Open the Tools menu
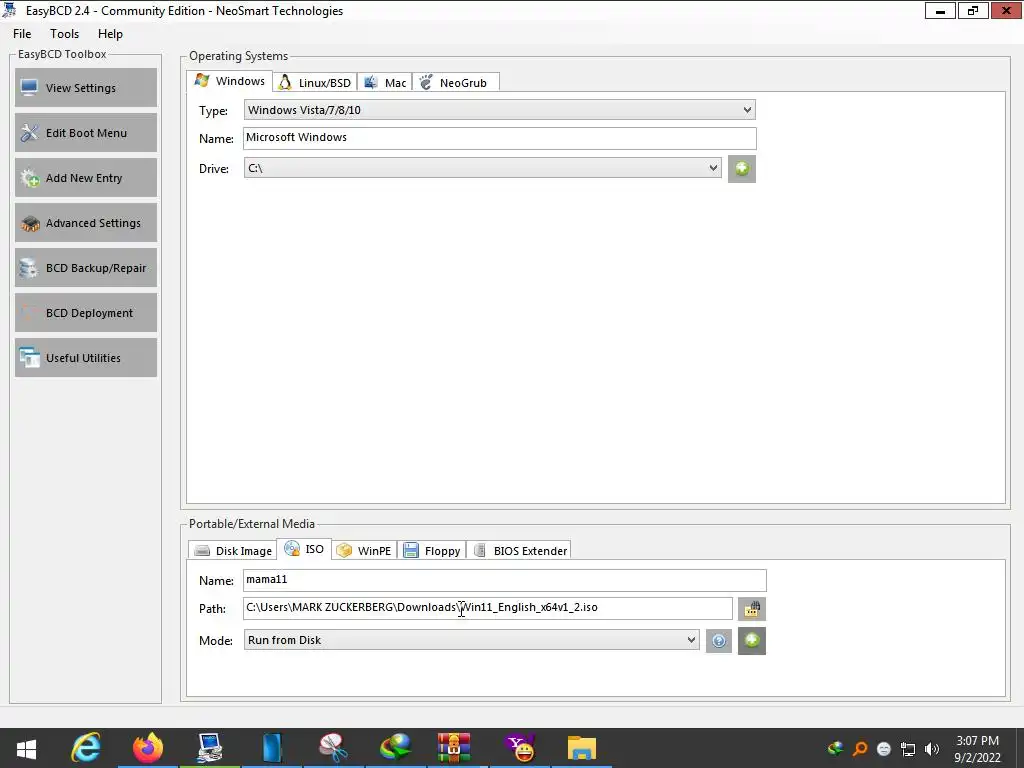The image size is (1024, 768). pyautogui.click(x=64, y=34)
